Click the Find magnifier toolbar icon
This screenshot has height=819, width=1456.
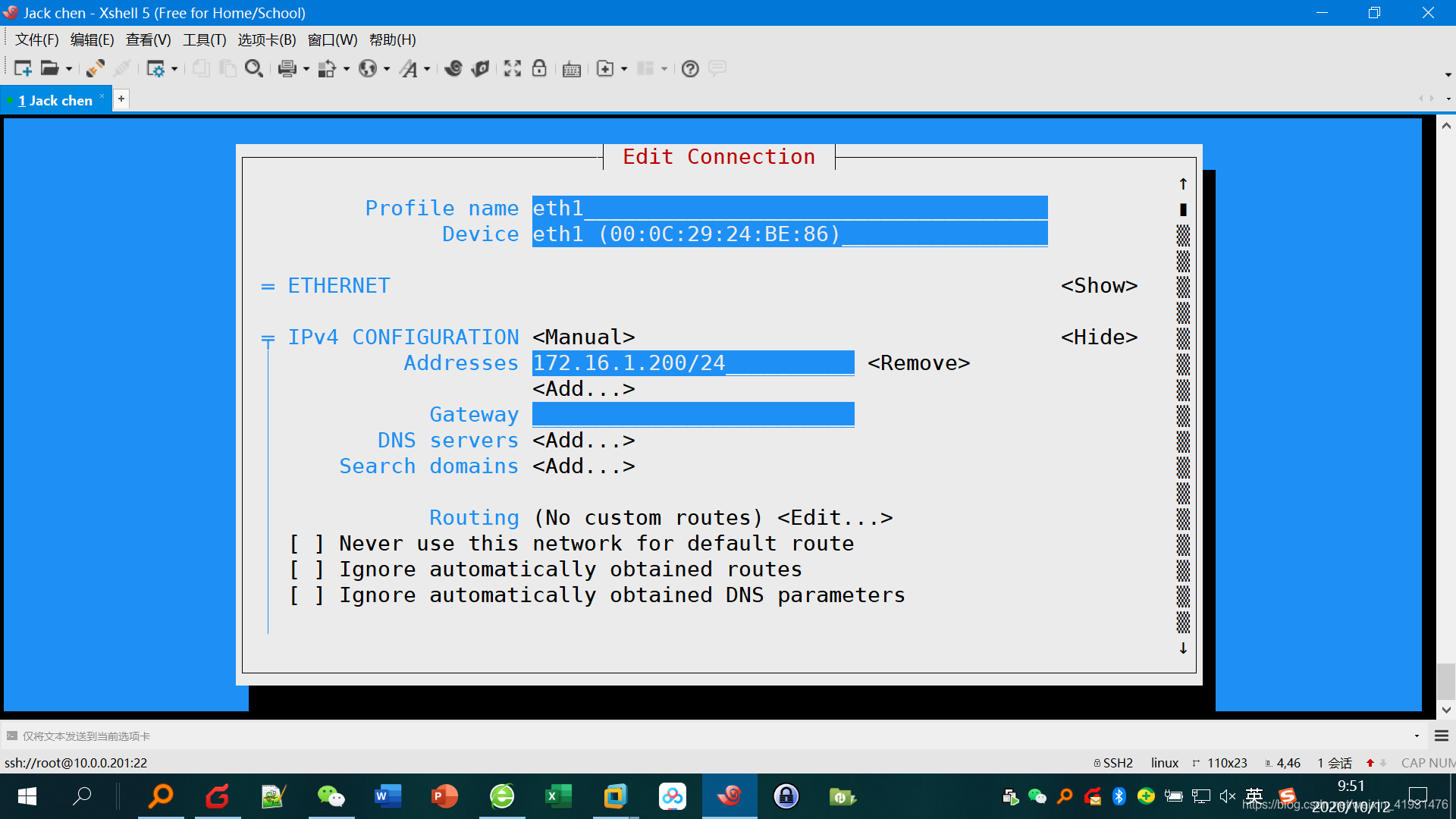pyautogui.click(x=254, y=69)
